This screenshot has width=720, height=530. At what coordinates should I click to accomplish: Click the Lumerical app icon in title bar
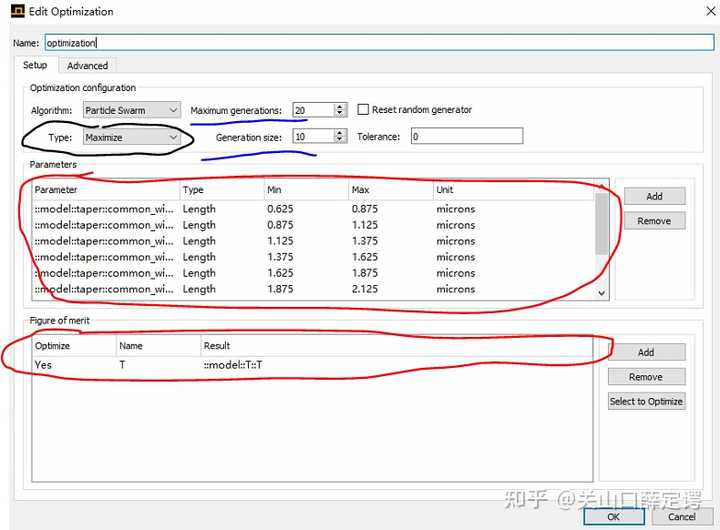pyautogui.click(x=17, y=11)
